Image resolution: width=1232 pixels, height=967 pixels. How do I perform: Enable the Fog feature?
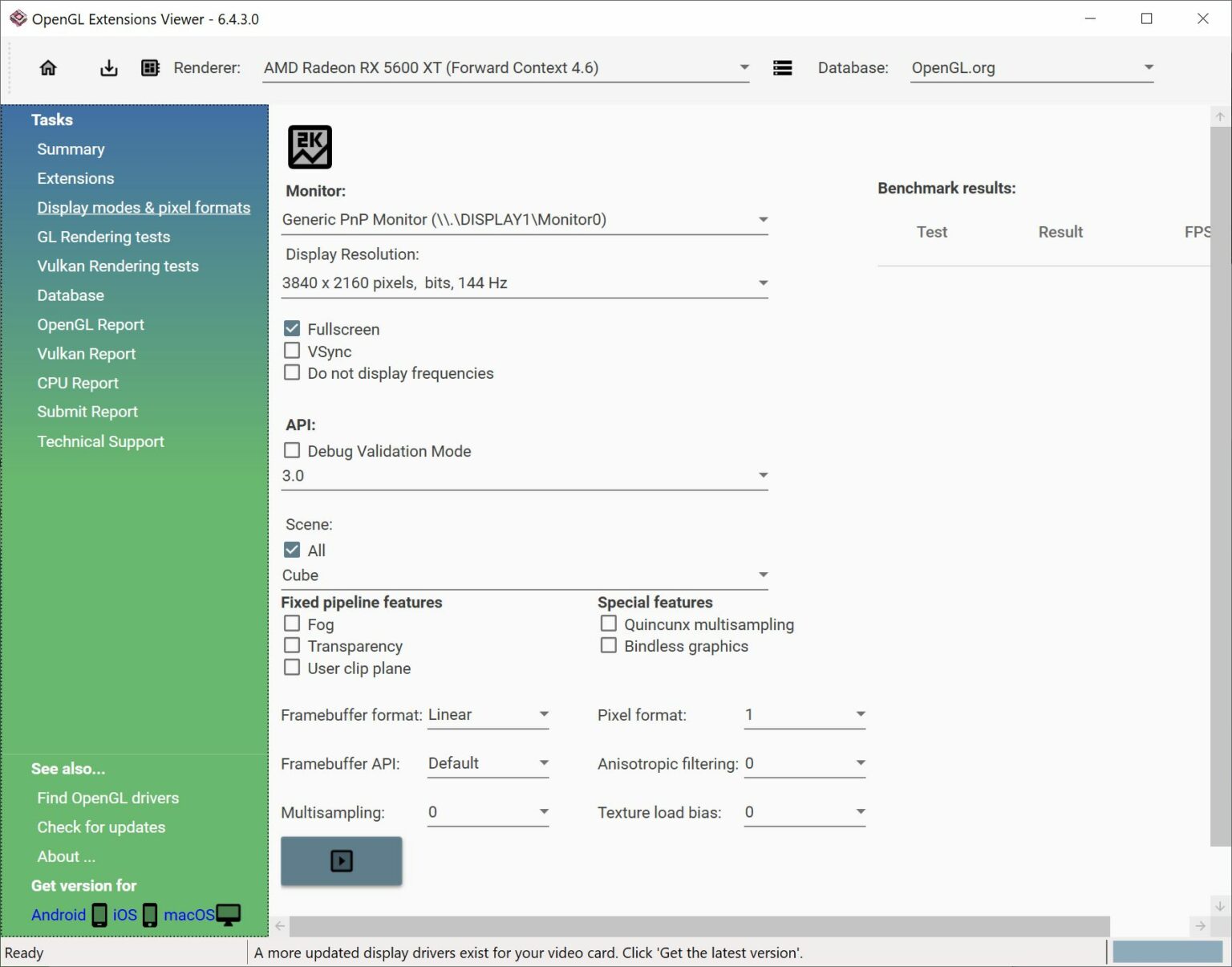click(292, 624)
